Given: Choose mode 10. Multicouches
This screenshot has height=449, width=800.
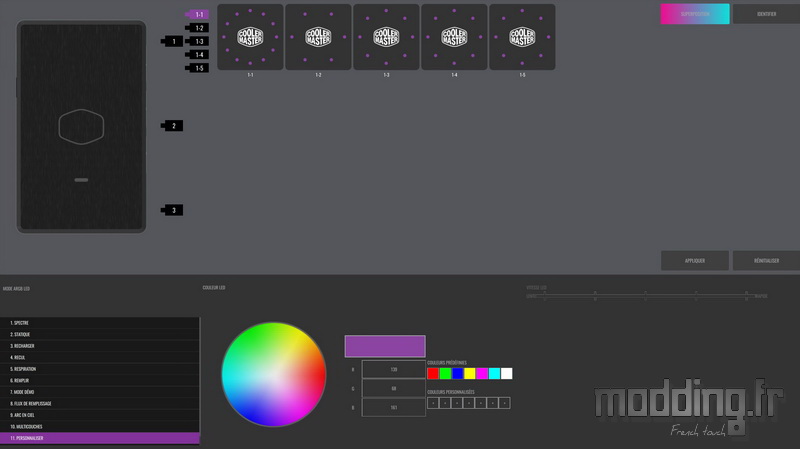Looking at the screenshot, I should click(100, 426).
